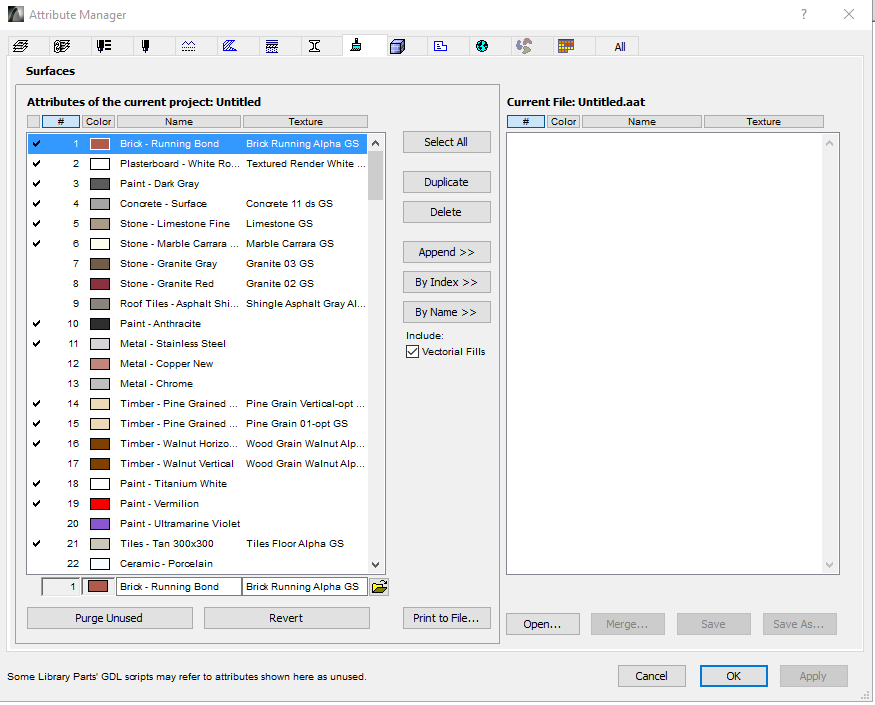Open the Pen Sets tab icon
This screenshot has width=875, height=705.
(104, 46)
